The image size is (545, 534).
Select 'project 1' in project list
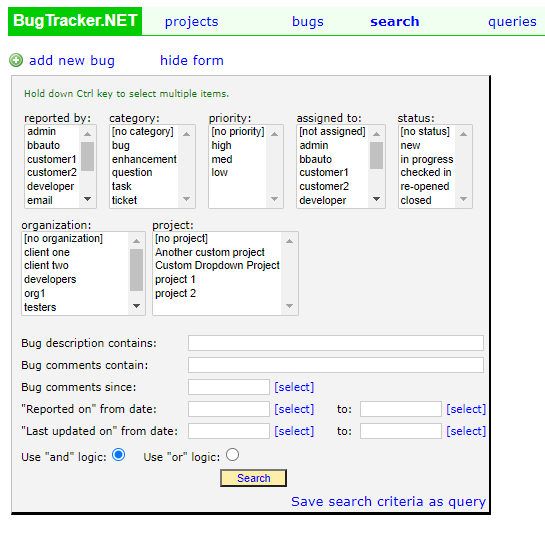click(x=218, y=280)
